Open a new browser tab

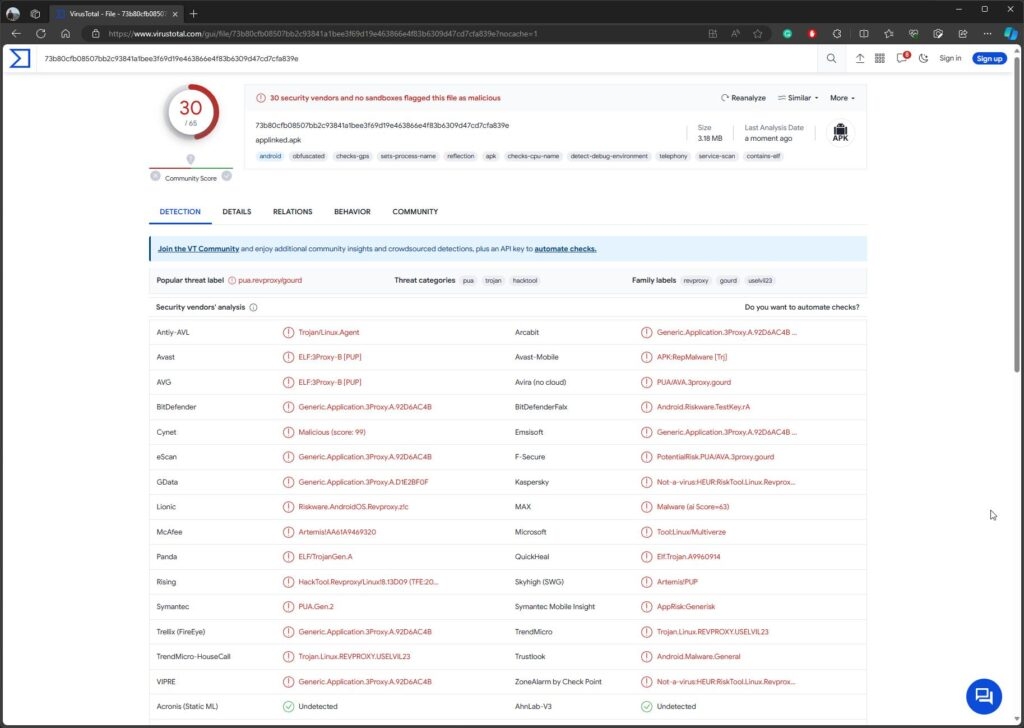tap(194, 14)
